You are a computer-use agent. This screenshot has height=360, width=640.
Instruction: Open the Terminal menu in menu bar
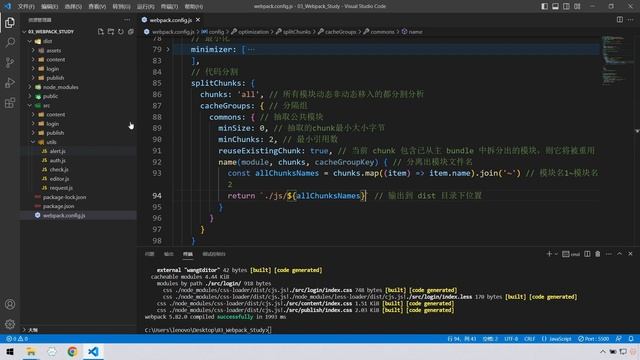[169, 7]
